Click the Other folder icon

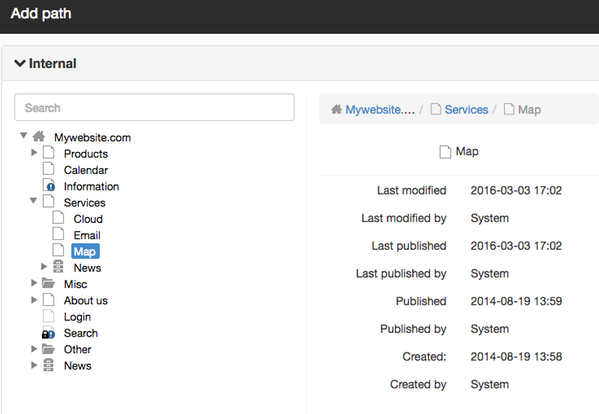pyautogui.click(x=48, y=349)
